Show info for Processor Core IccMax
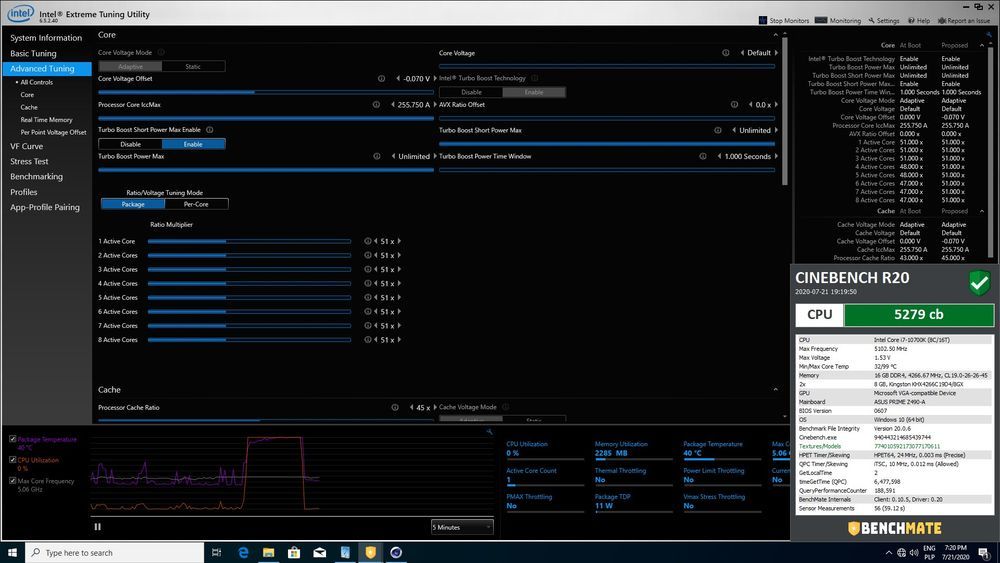This screenshot has height=563, width=1000. coord(376,105)
